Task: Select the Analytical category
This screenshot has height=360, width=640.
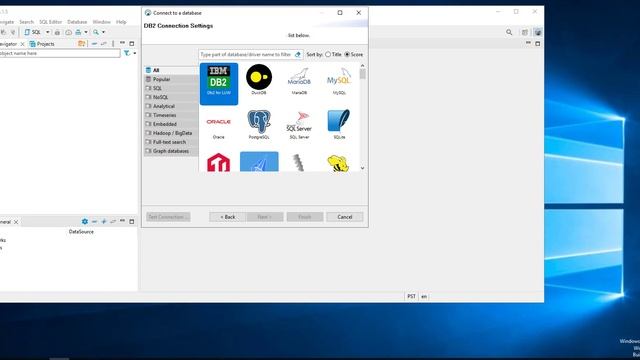Action: [171, 106]
